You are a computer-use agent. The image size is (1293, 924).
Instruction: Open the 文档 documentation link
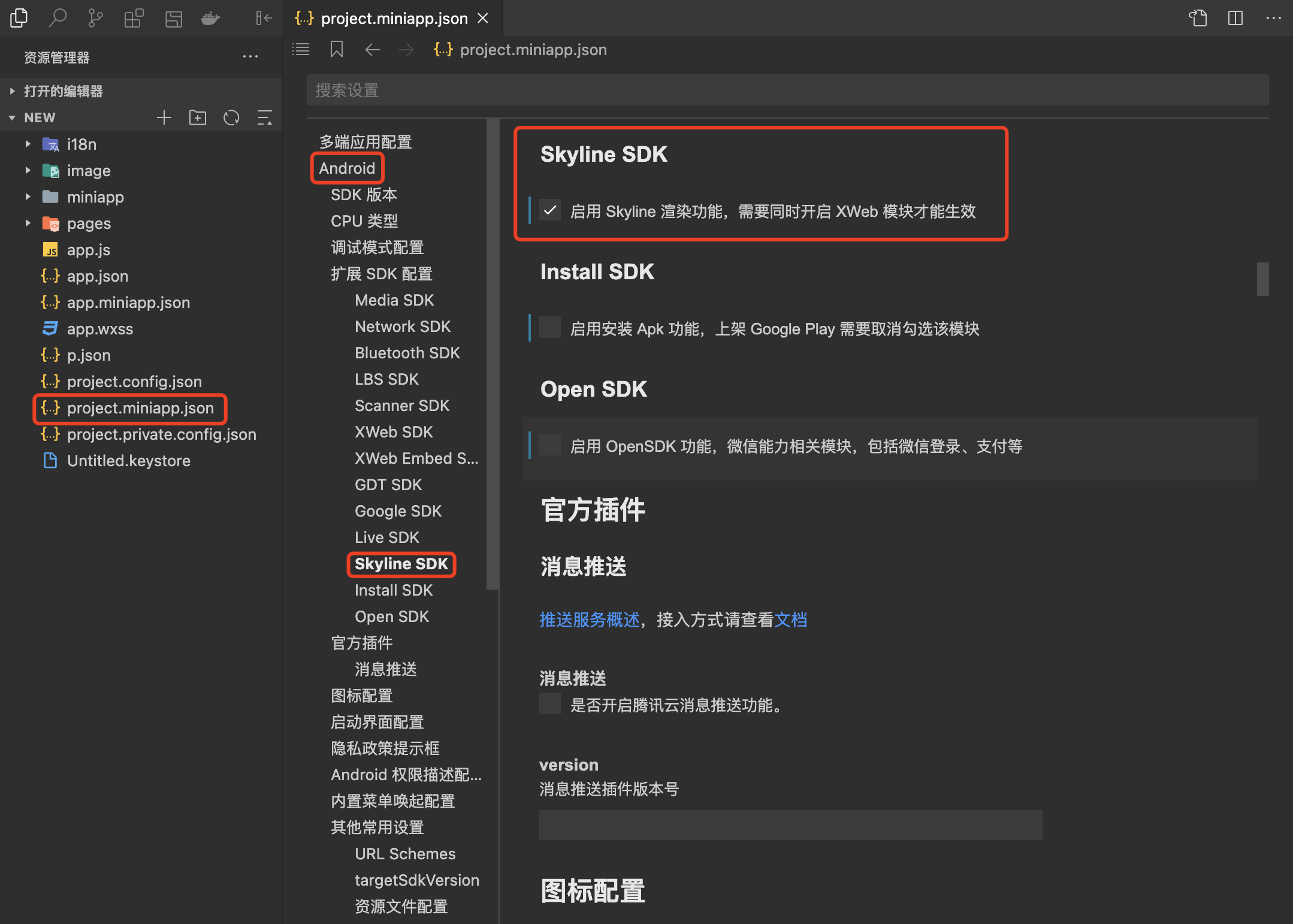(791, 620)
